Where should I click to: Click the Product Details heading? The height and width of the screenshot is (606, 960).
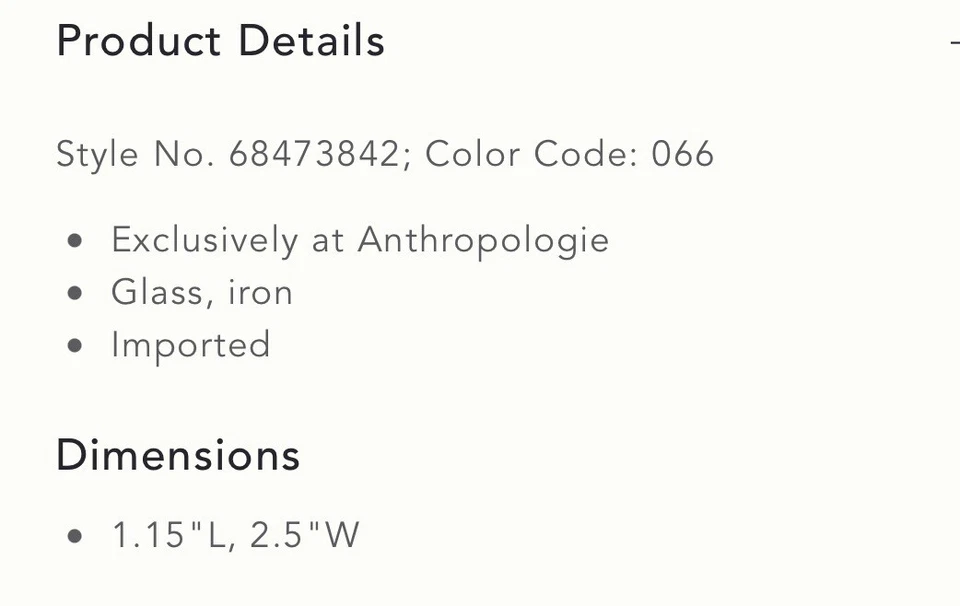(x=220, y=42)
